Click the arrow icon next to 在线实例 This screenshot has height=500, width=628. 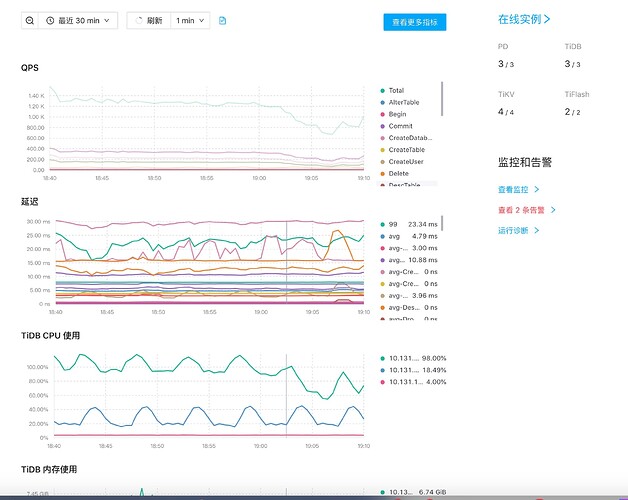coord(547,18)
